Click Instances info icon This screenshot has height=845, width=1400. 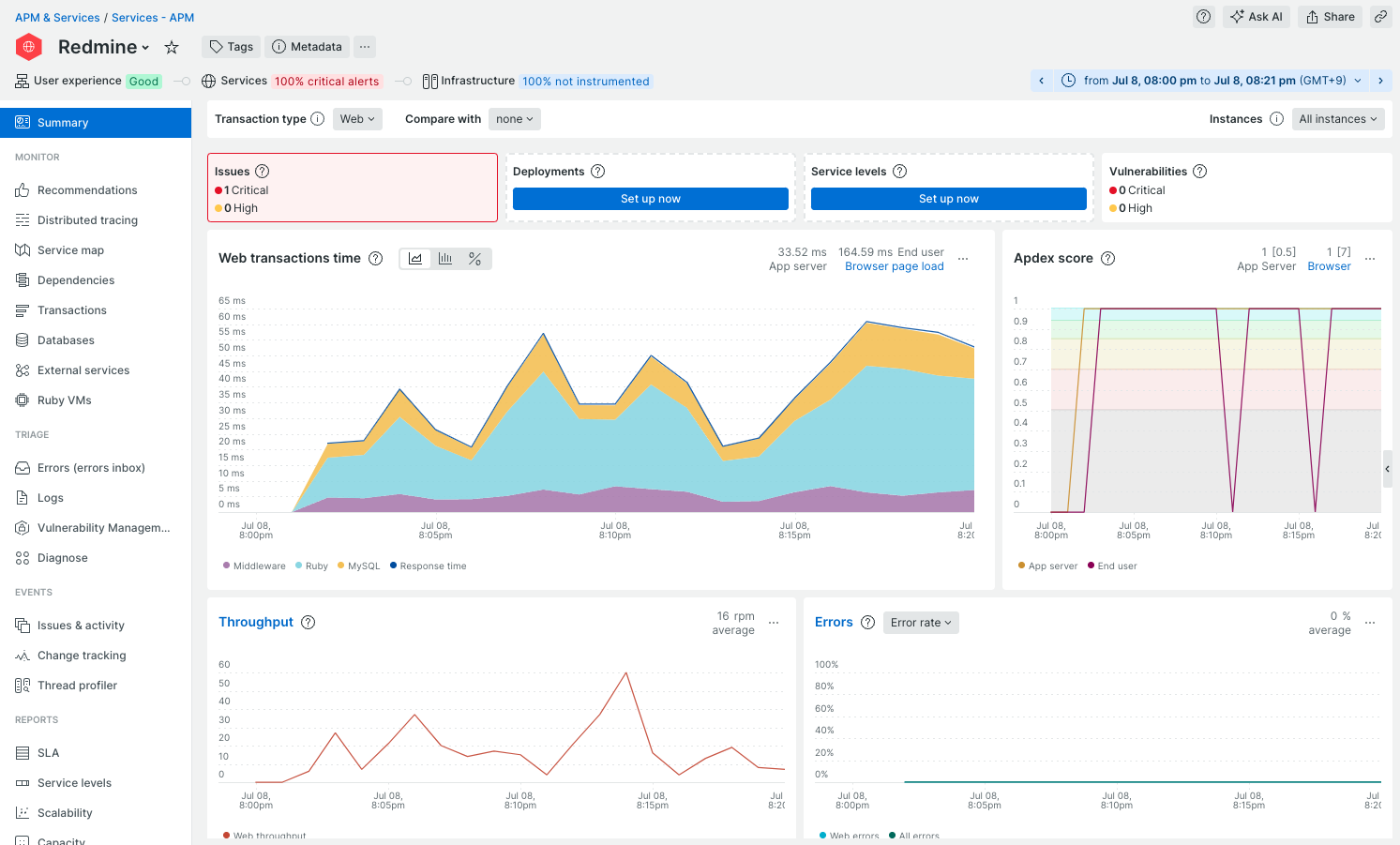click(x=1276, y=119)
